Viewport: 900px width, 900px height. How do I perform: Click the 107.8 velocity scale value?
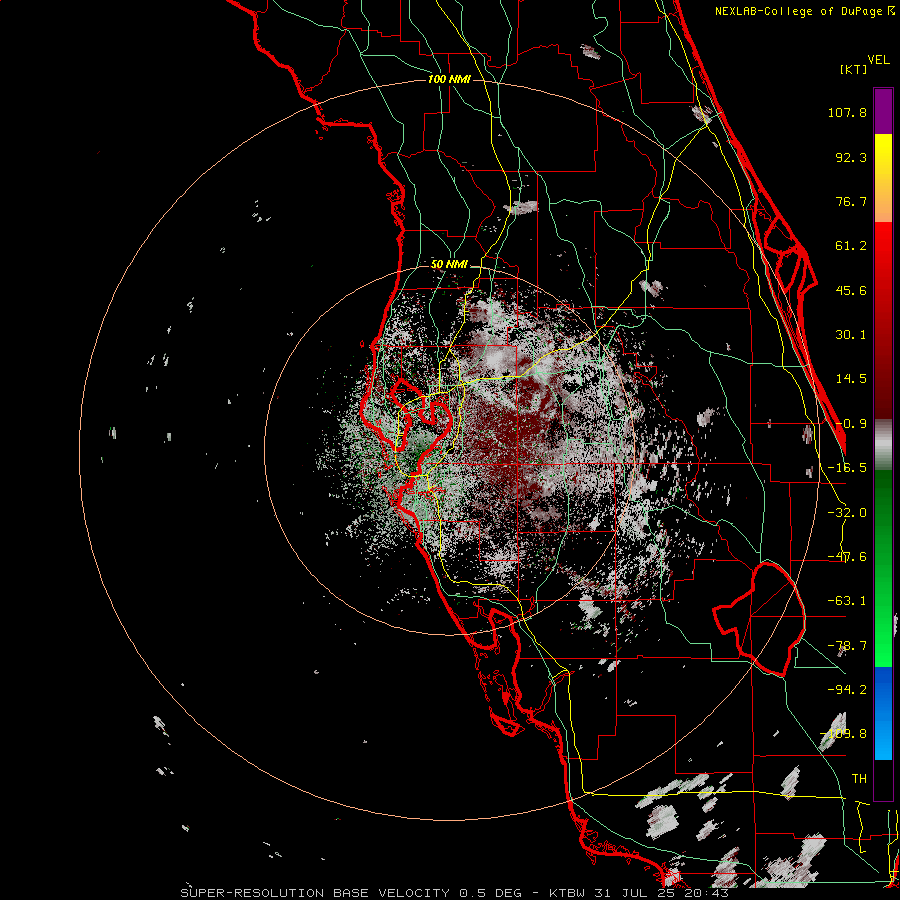click(x=847, y=112)
